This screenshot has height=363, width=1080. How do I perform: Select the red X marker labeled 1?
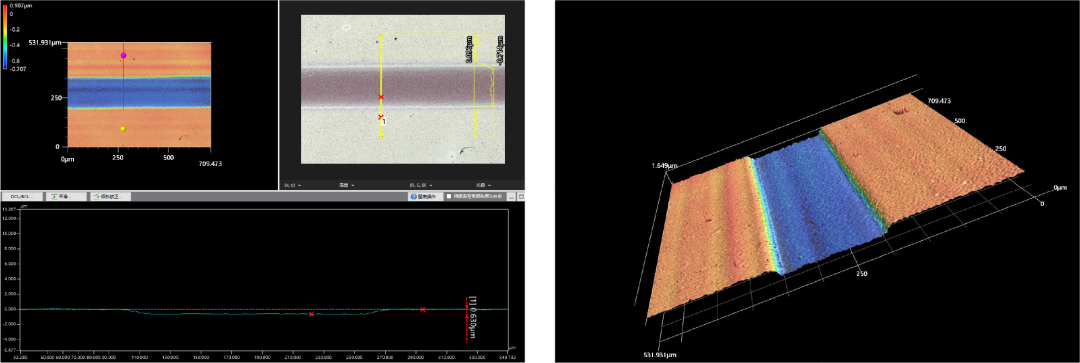coord(381,117)
